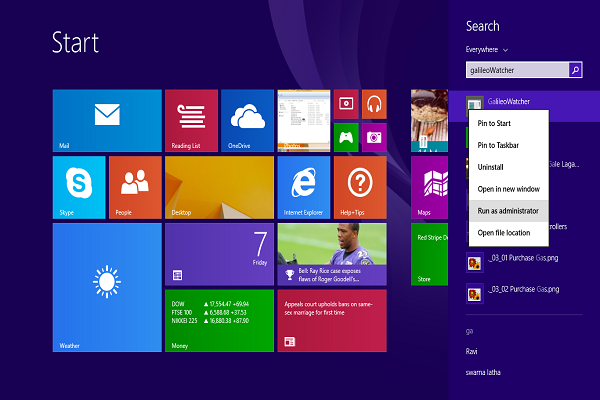Open the Store tile

click(429, 254)
